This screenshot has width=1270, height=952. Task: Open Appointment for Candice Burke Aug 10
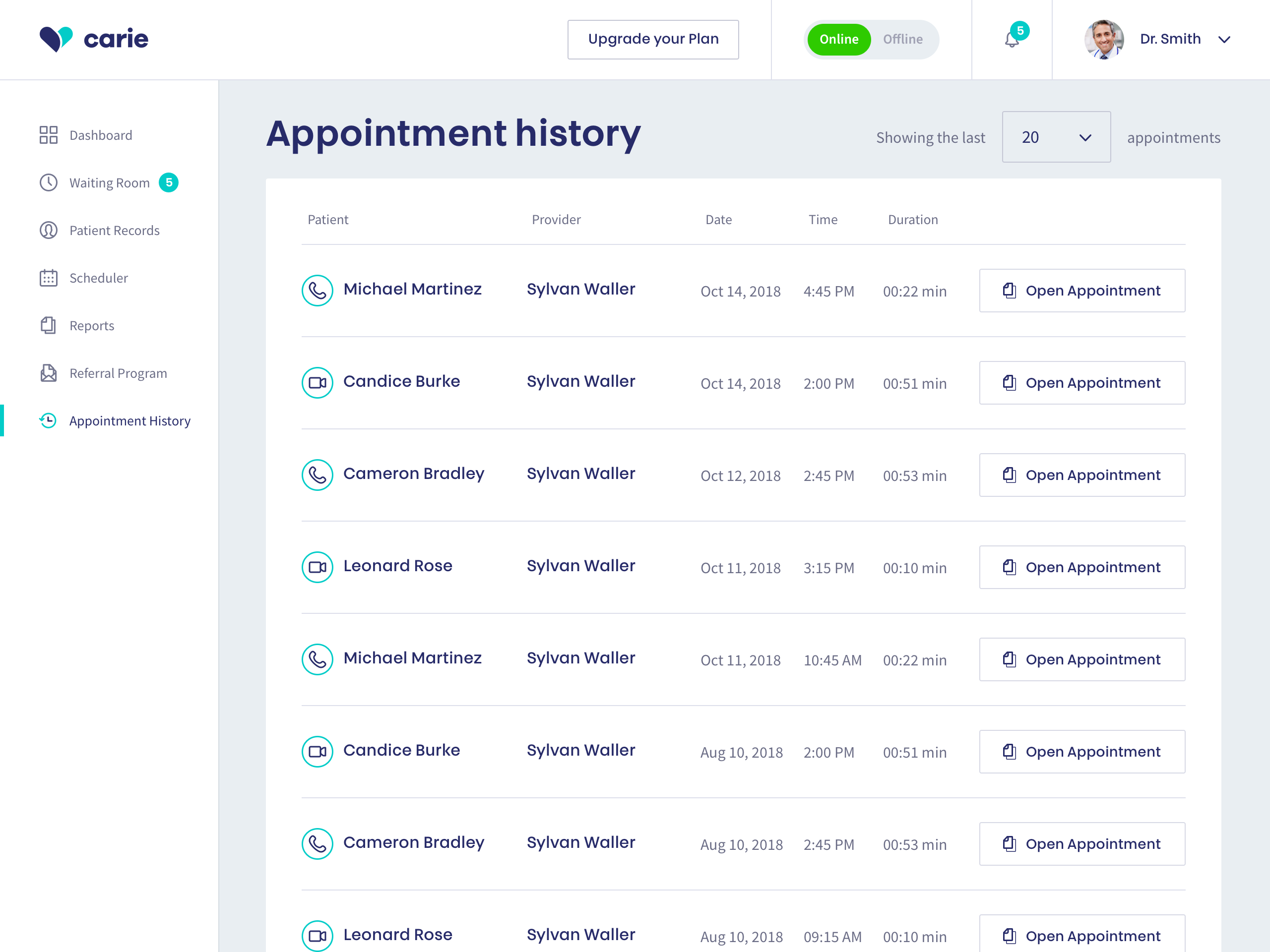[x=1081, y=752]
